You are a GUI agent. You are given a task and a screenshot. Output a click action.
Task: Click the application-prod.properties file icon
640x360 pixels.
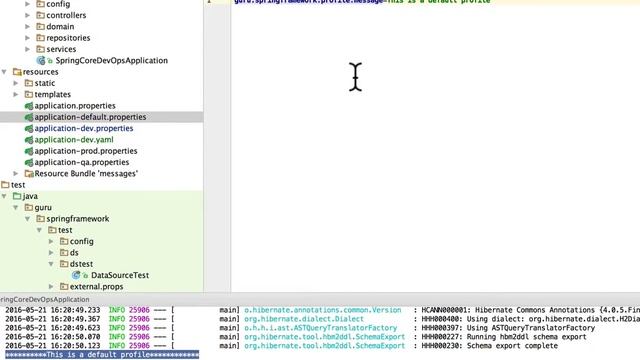[29, 151]
